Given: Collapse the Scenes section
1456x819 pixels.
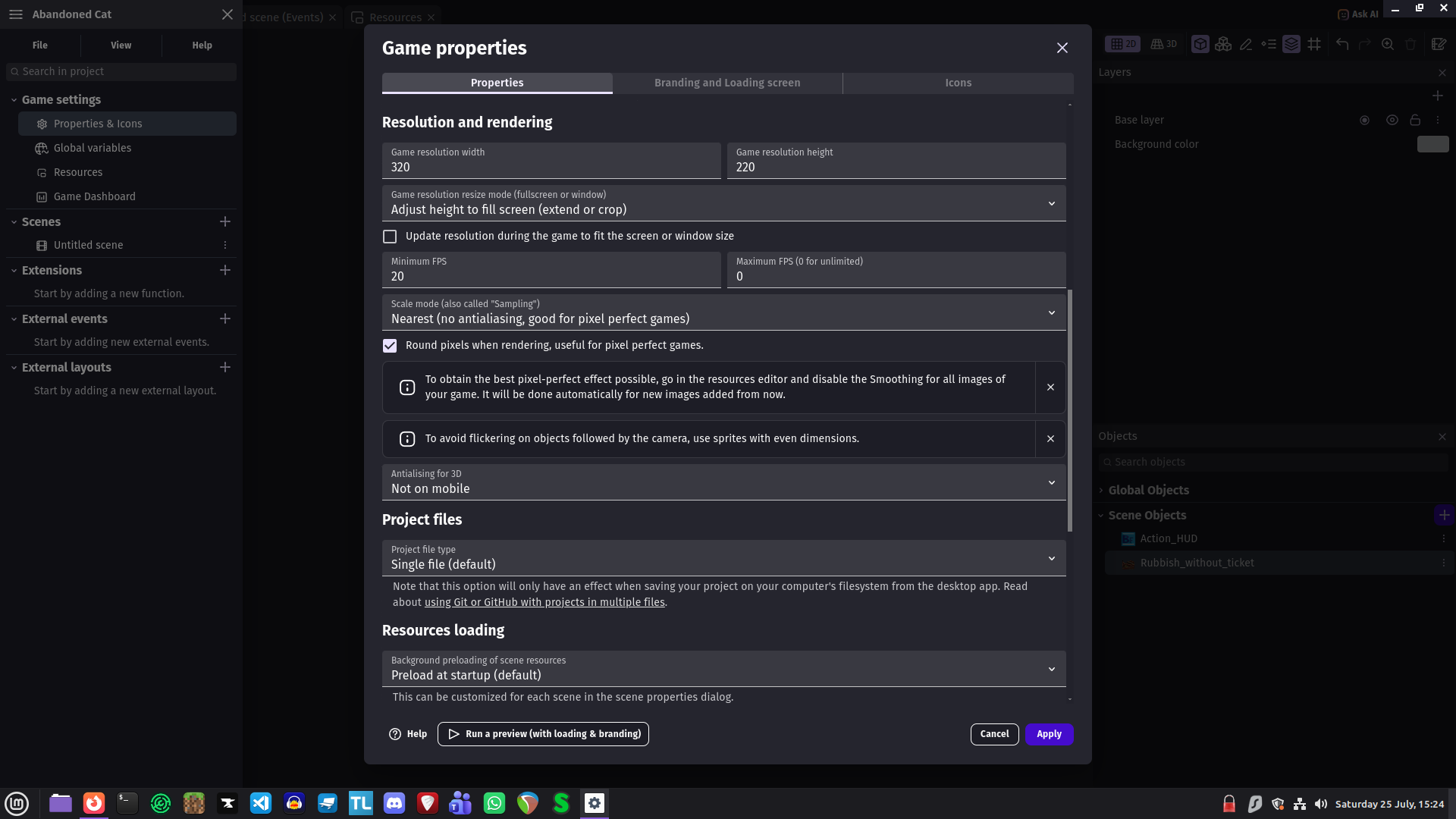Looking at the screenshot, I should 14,222.
